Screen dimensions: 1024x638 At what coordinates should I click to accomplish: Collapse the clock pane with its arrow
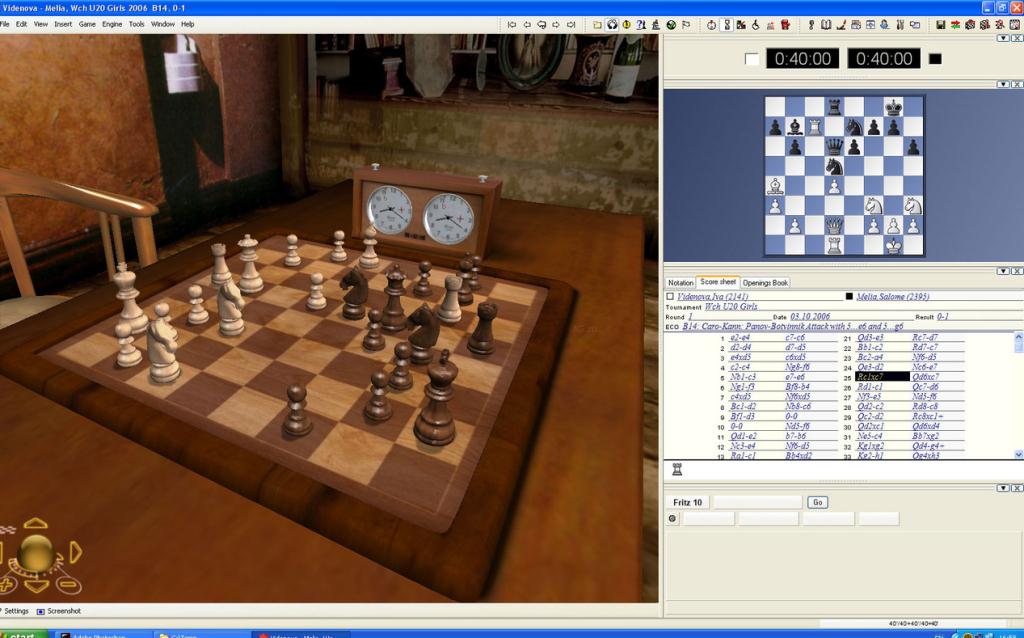click(1003, 38)
